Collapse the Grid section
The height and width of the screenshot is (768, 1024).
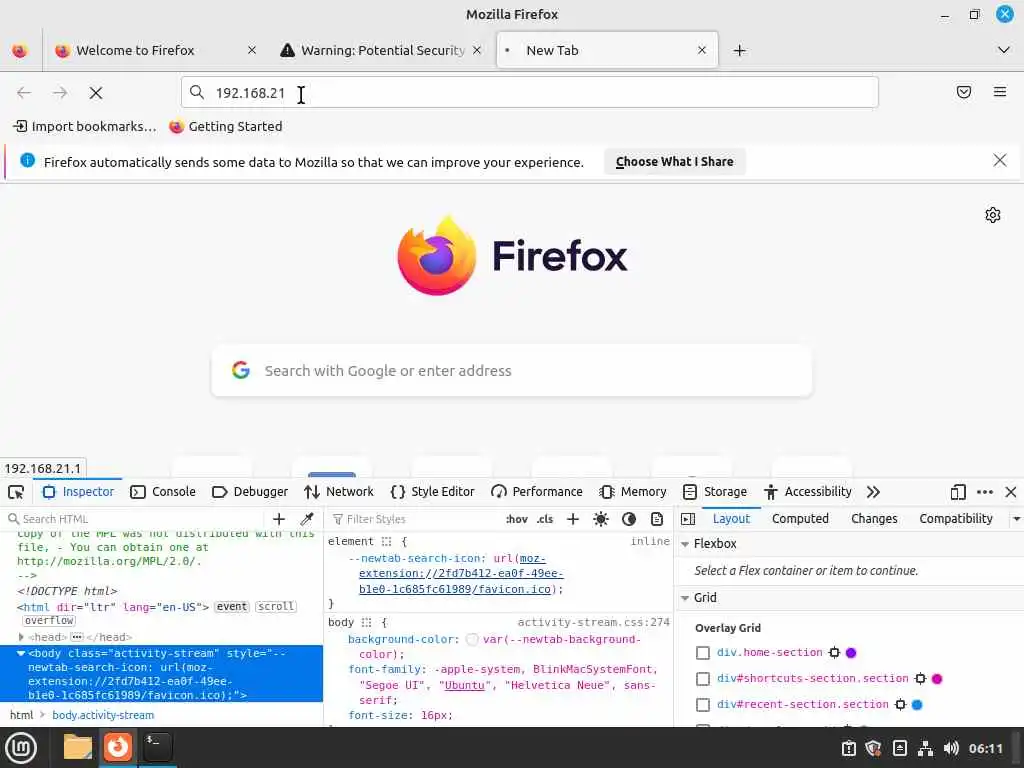685,598
